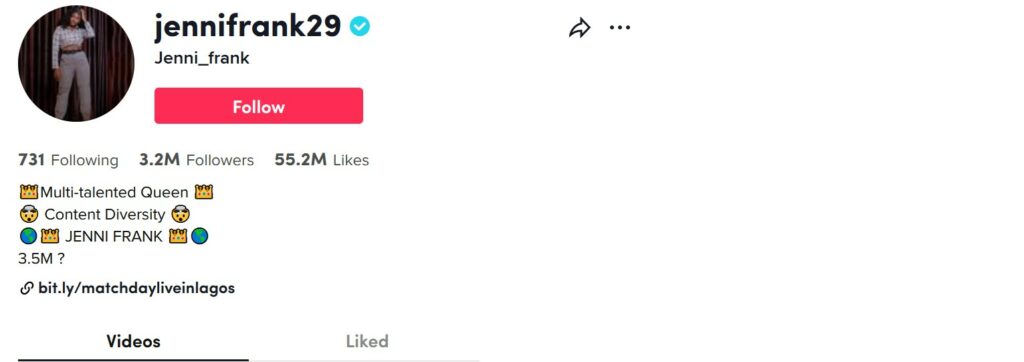Click the globe emoji before JENNI FRANK
Screen dimensions: 1024x362
point(28,237)
